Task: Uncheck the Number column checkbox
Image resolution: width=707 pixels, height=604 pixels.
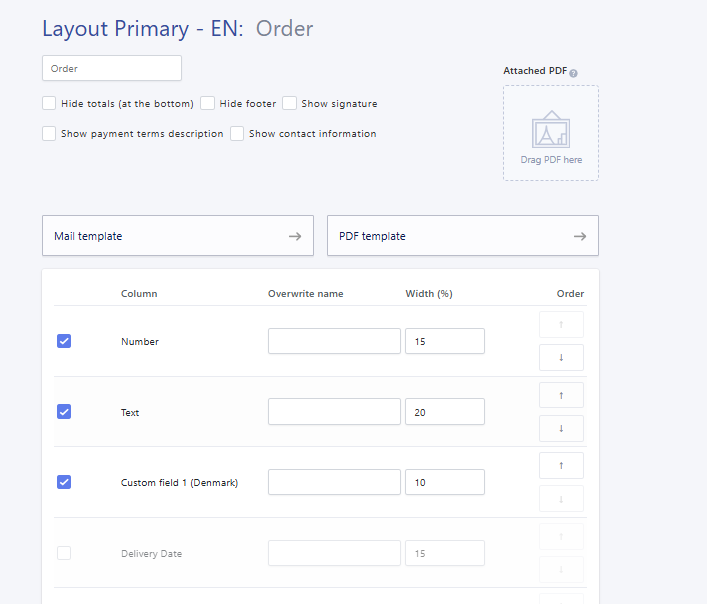Action: [64, 341]
